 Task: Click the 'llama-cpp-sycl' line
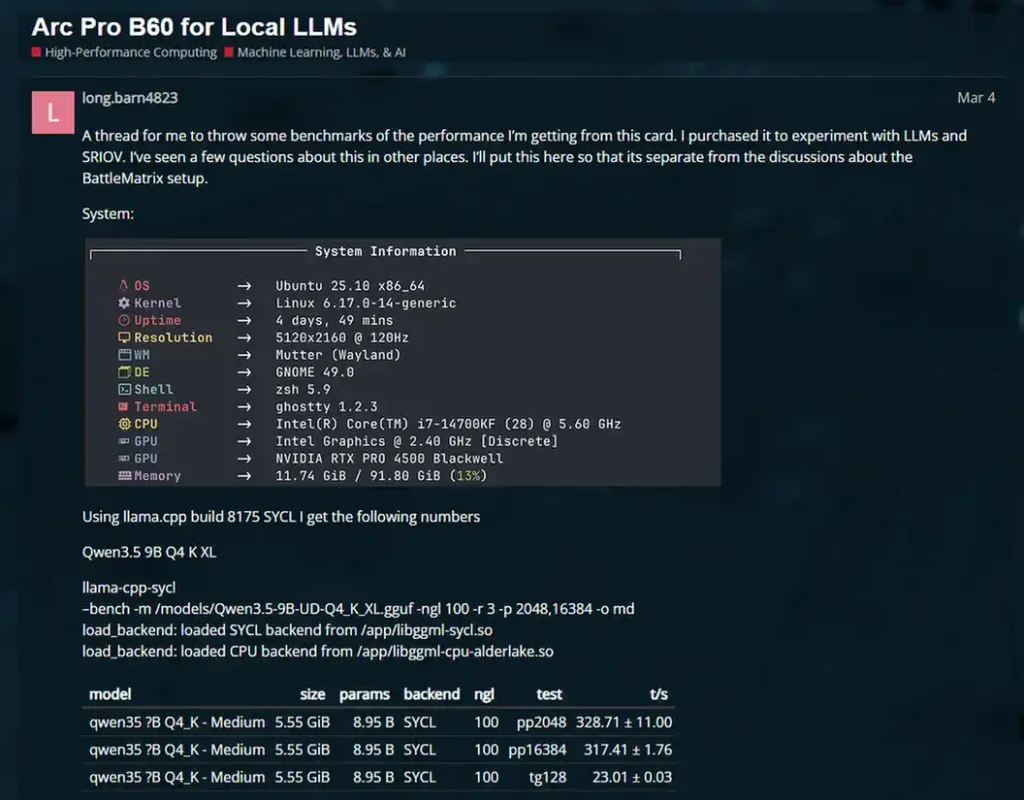129,588
